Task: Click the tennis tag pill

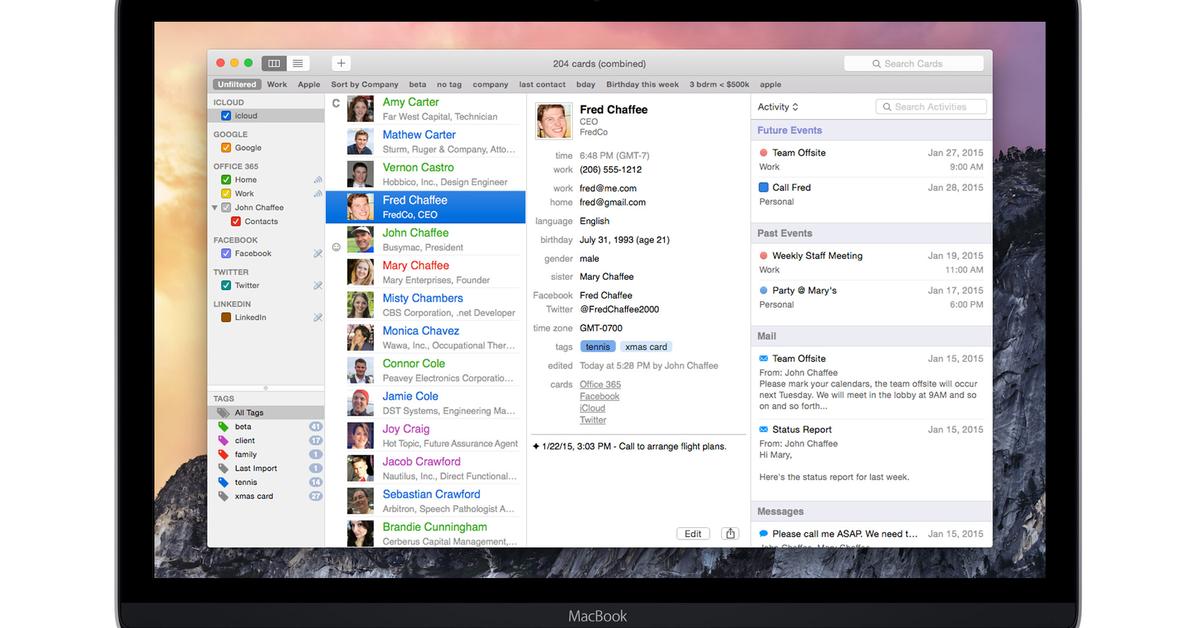Action: (597, 347)
